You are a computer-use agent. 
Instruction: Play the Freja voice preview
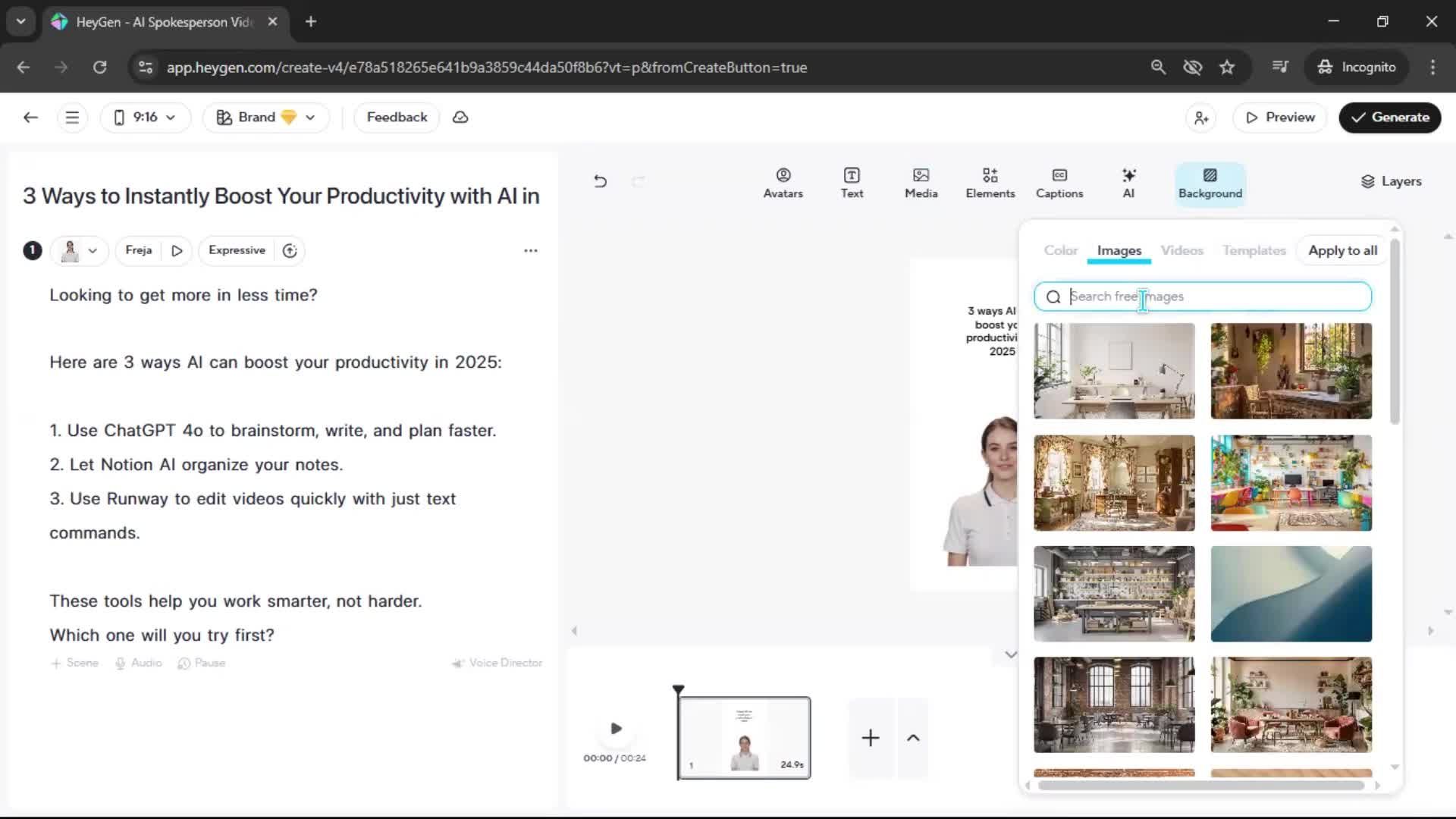pos(177,250)
